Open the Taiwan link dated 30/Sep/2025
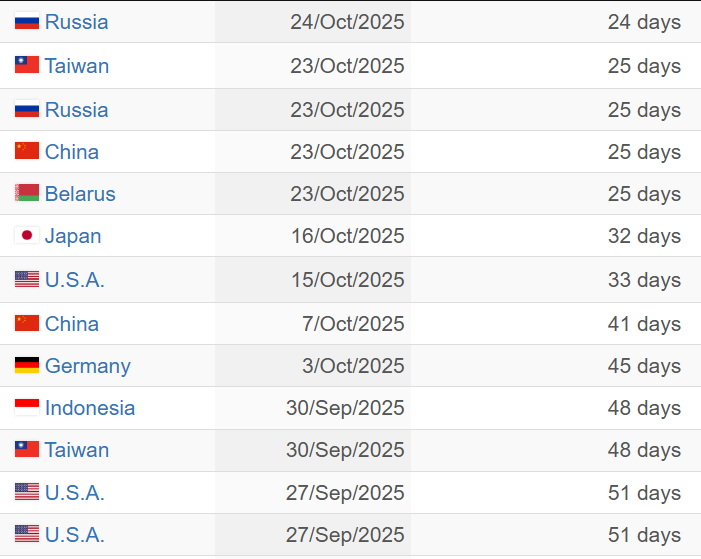 click(76, 450)
